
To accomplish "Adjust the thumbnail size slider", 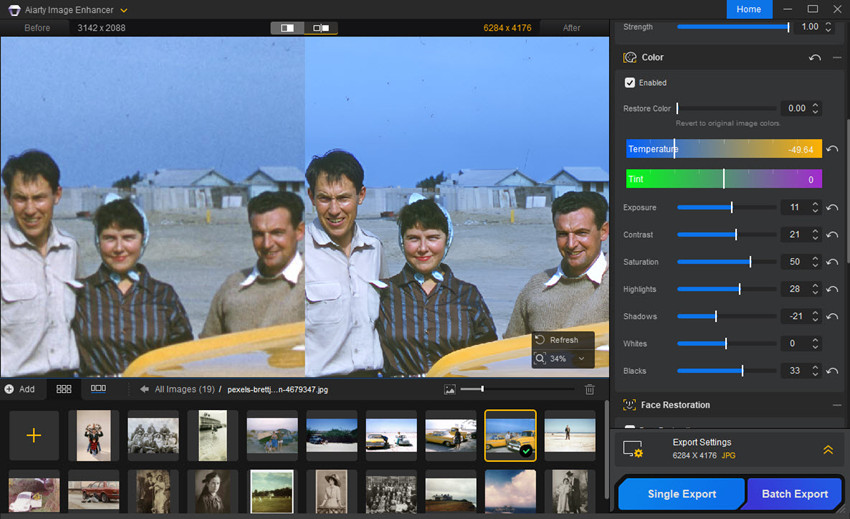I will click(517, 389).
